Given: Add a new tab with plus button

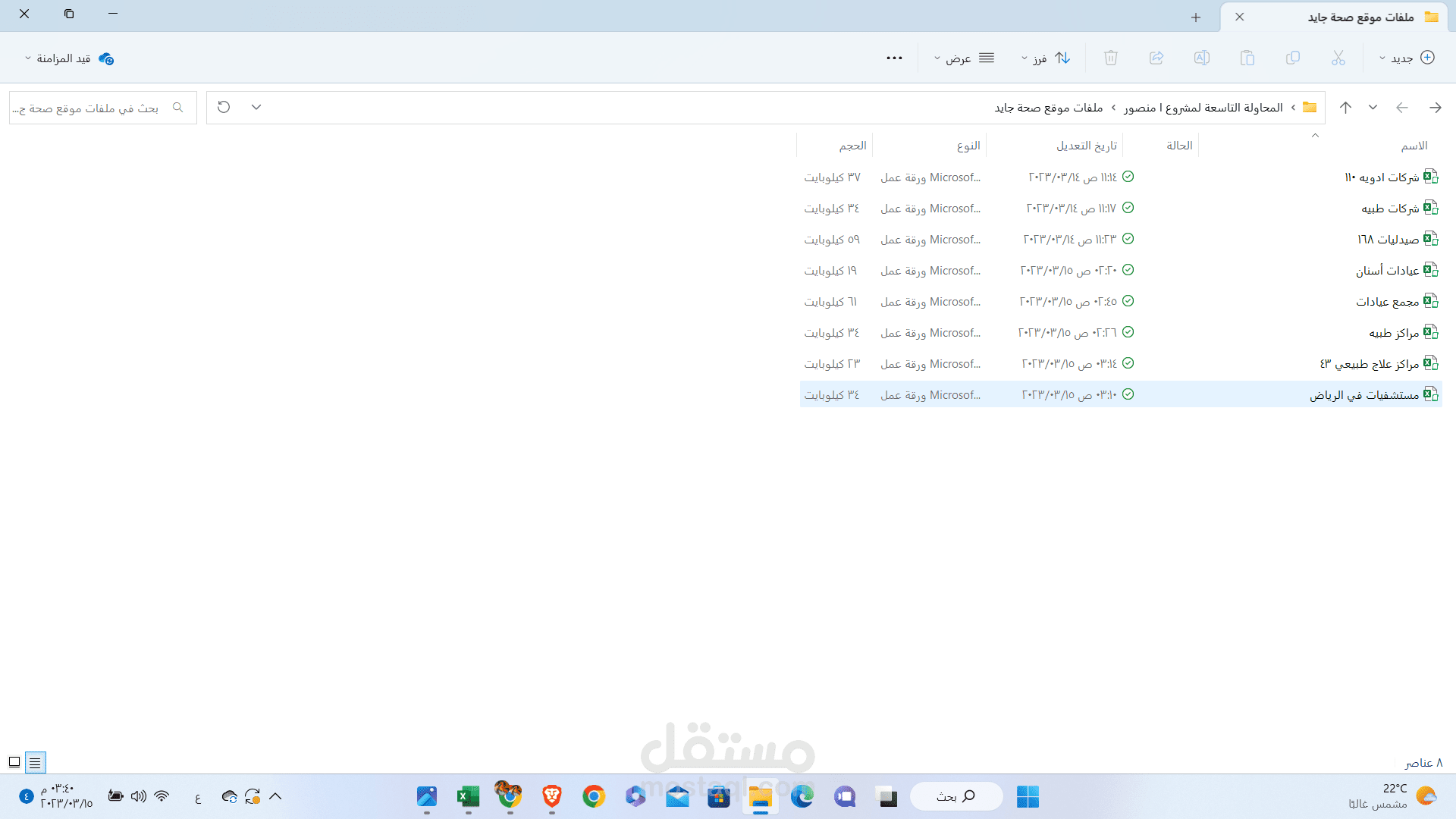Looking at the screenshot, I should [x=1196, y=17].
